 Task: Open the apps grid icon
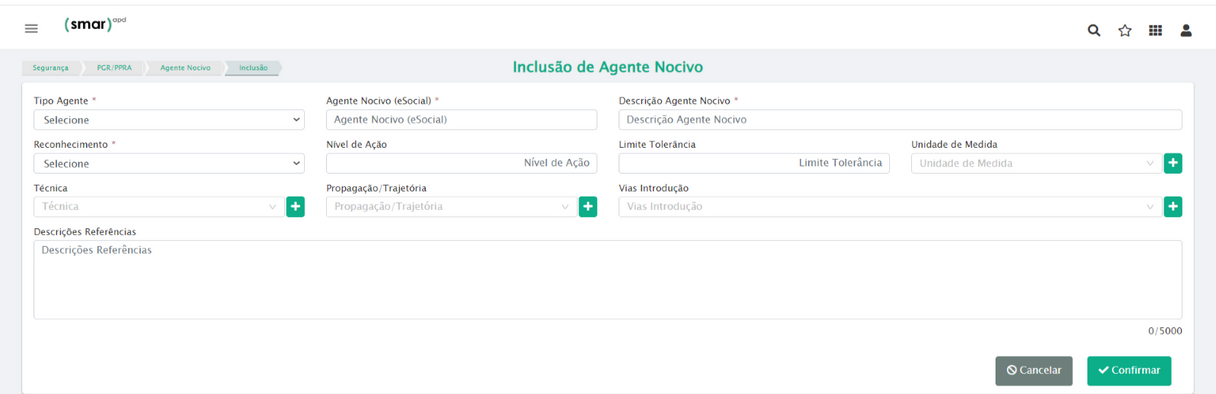[1155, 30]
